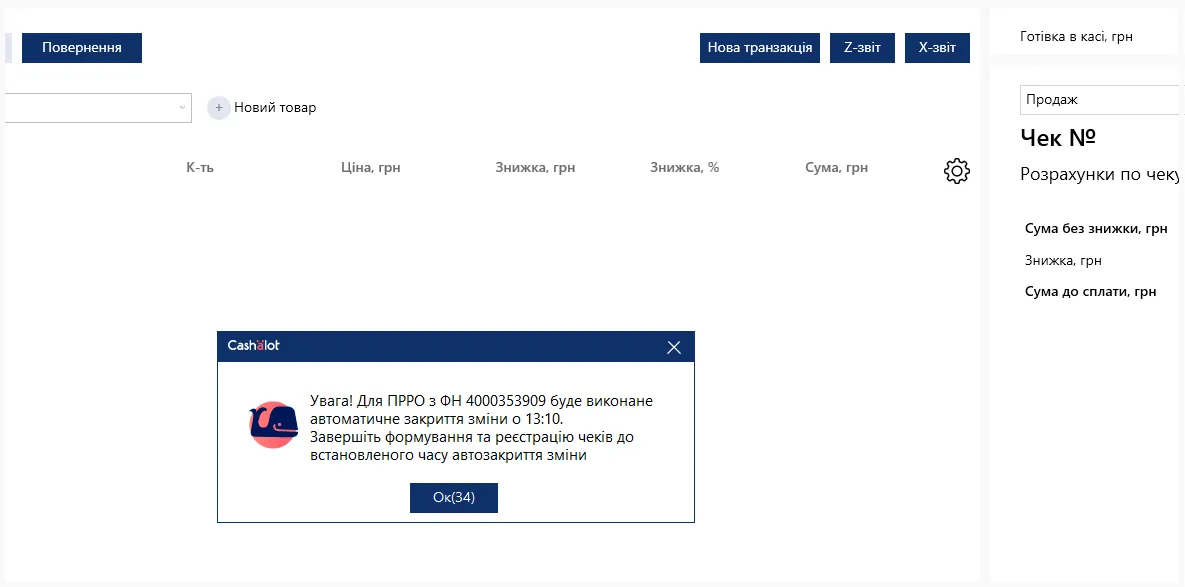Select the К-ть column header
This screenshot has height=587, width=1185.
[x=200, y=168]
